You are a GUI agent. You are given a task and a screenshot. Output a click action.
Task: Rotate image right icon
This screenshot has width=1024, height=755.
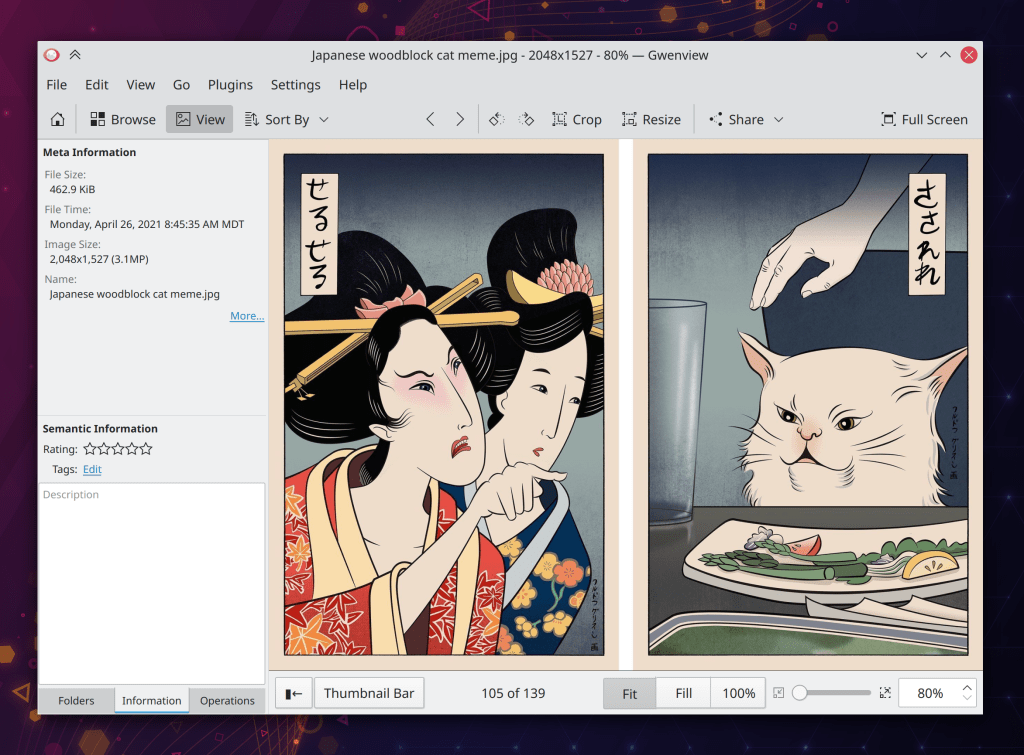click(x=526, y=119)
